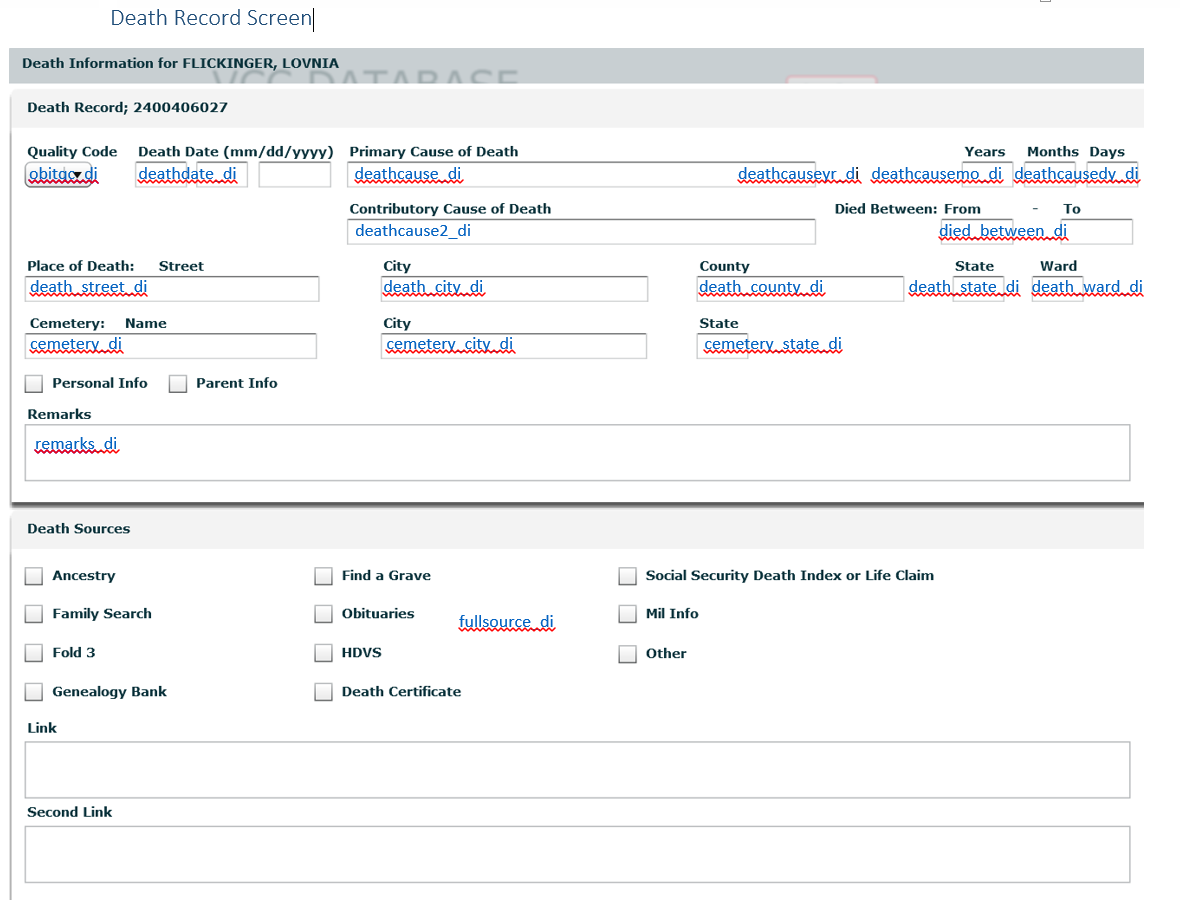Check the Parent Info checkbox
Screen dimensions: 1180x900
click(x=178, y=384)
